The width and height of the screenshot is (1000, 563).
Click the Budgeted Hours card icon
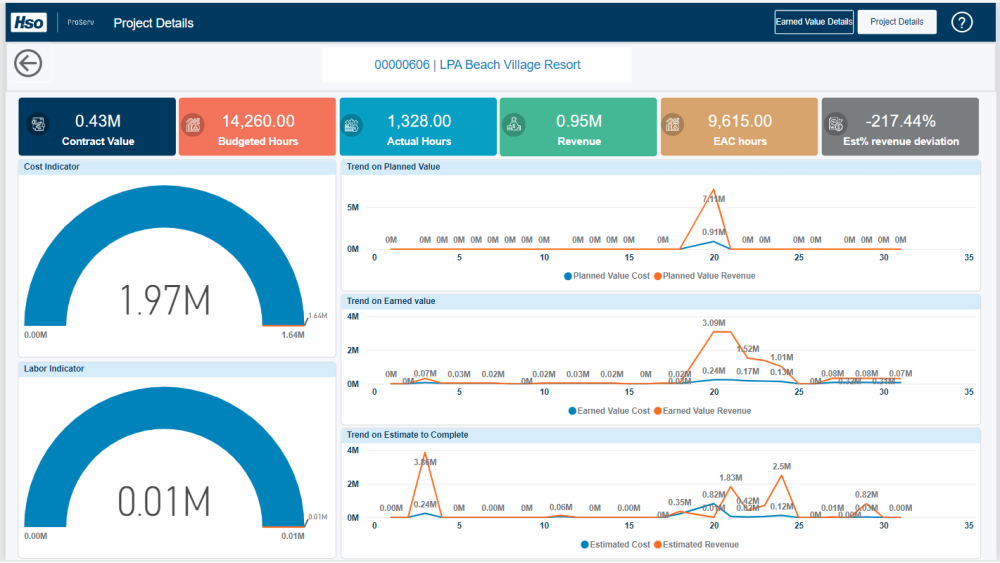pos(193,124)
